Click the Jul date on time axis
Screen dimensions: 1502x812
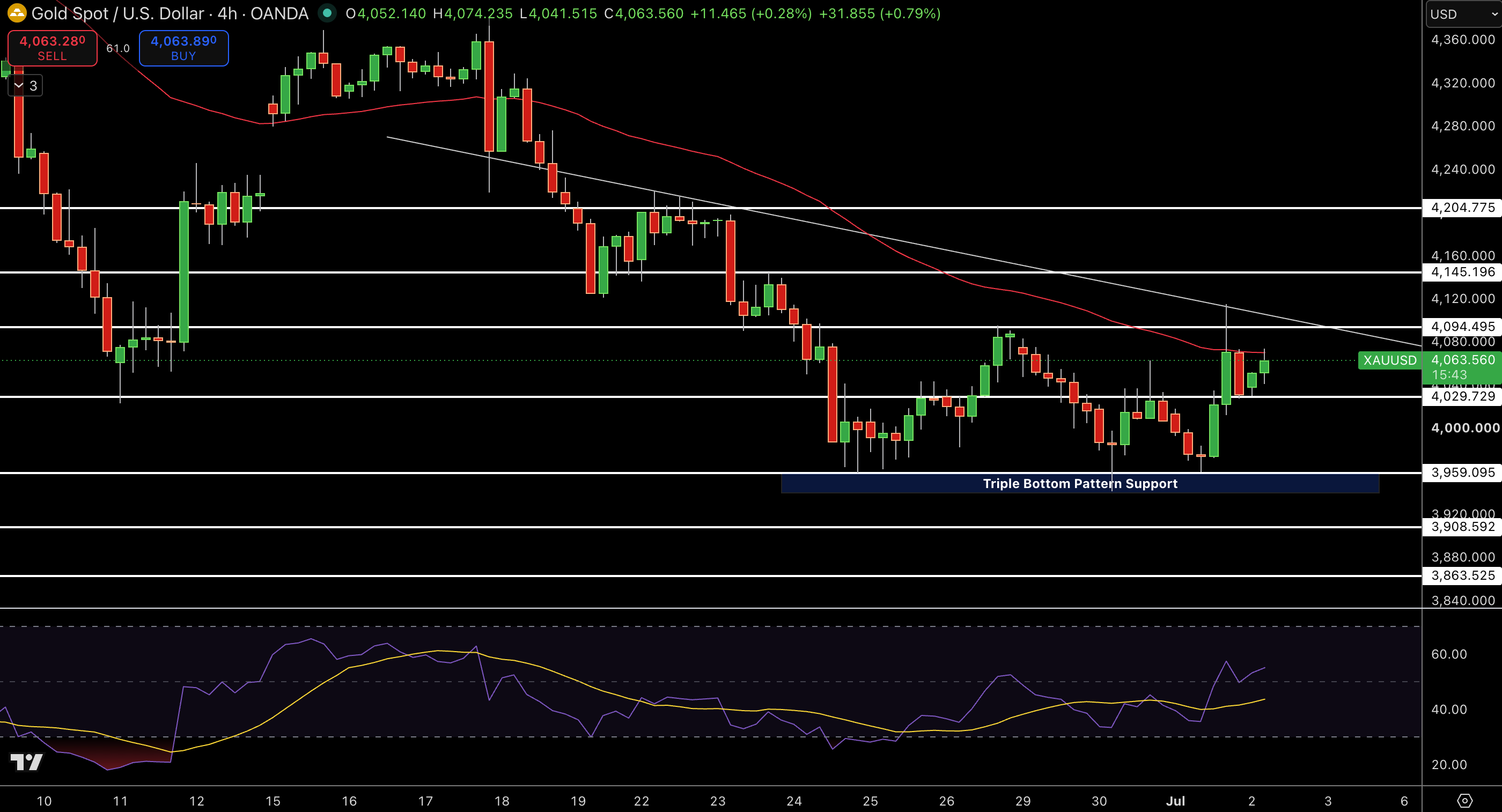(1175, 801)
